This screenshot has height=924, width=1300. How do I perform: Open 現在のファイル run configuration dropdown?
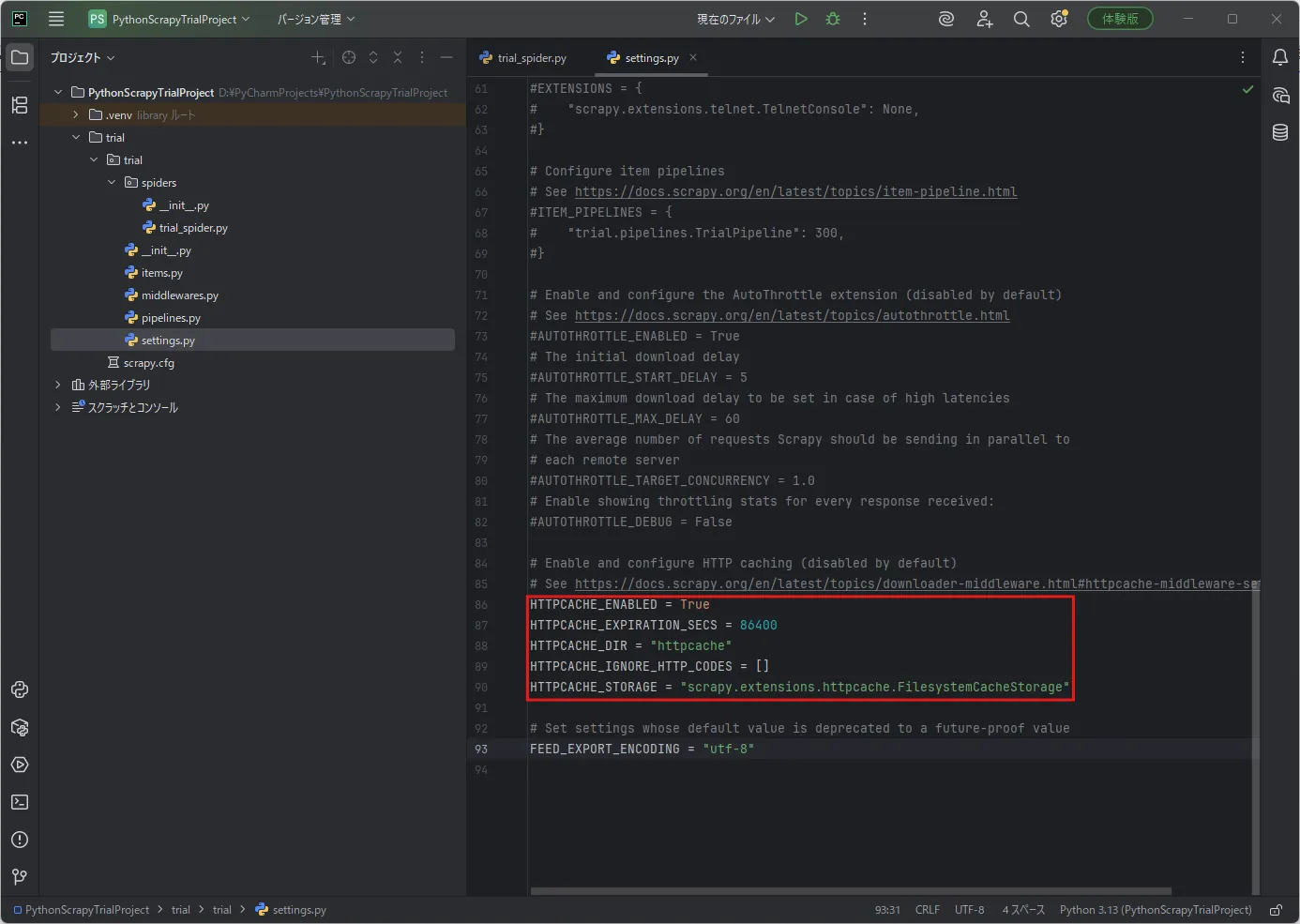735,19
